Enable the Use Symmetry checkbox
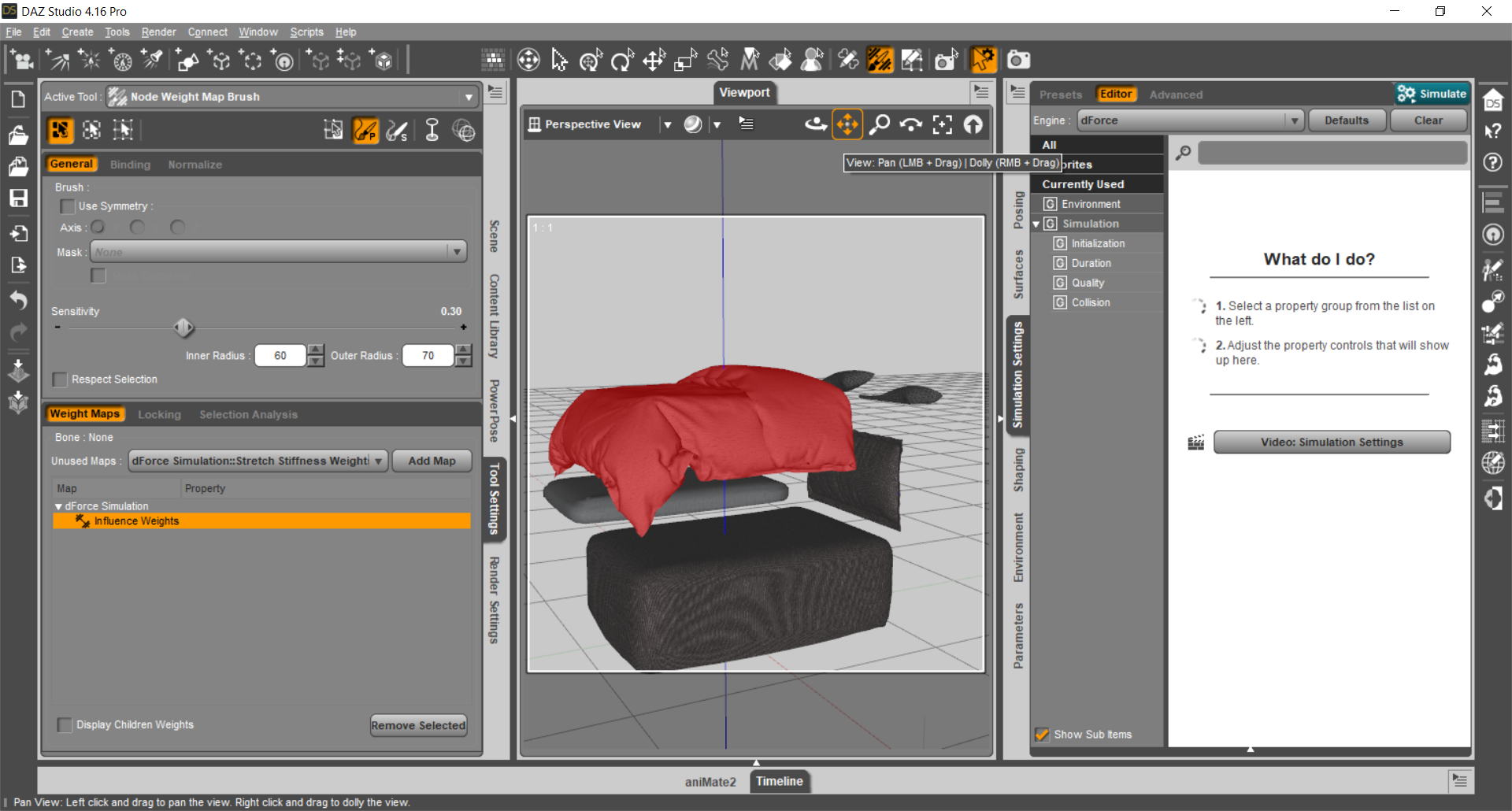Screen dimensions: 1512x811 (x=68, y=206)
